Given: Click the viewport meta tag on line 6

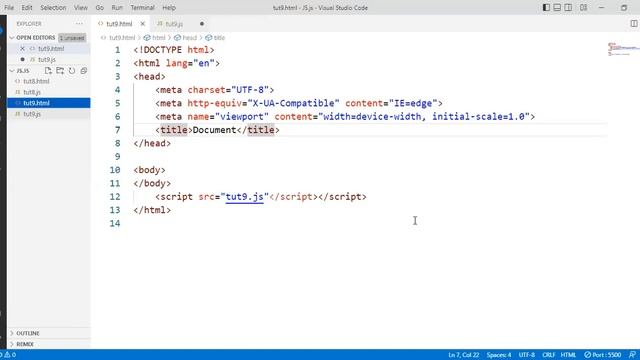Looking at the screenshot, I should 345,117.
